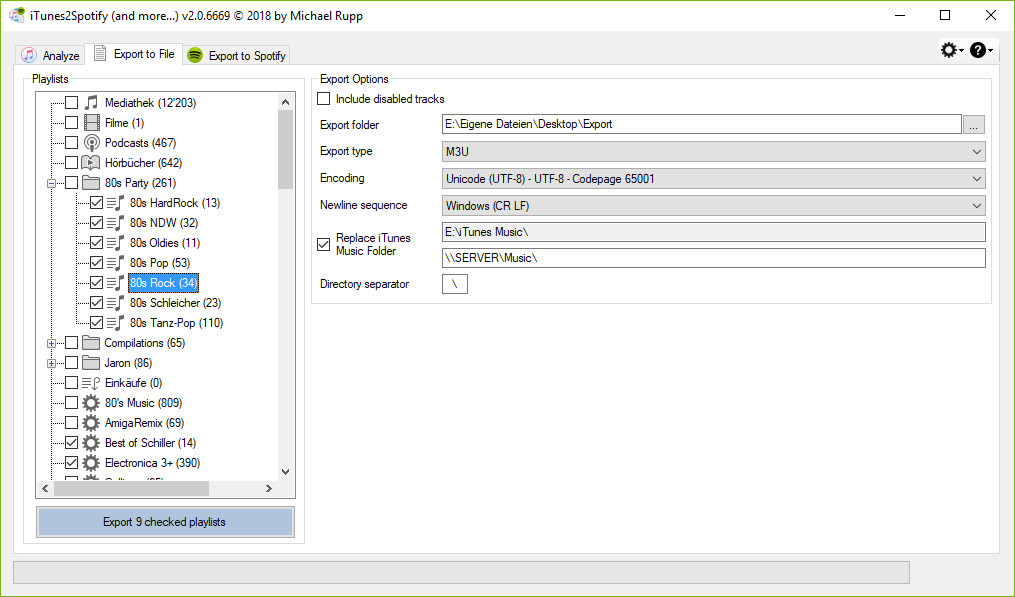Viewport: 1015px width, 597px height.
Task: Open the settings gear menu
Action: (952, 50)
